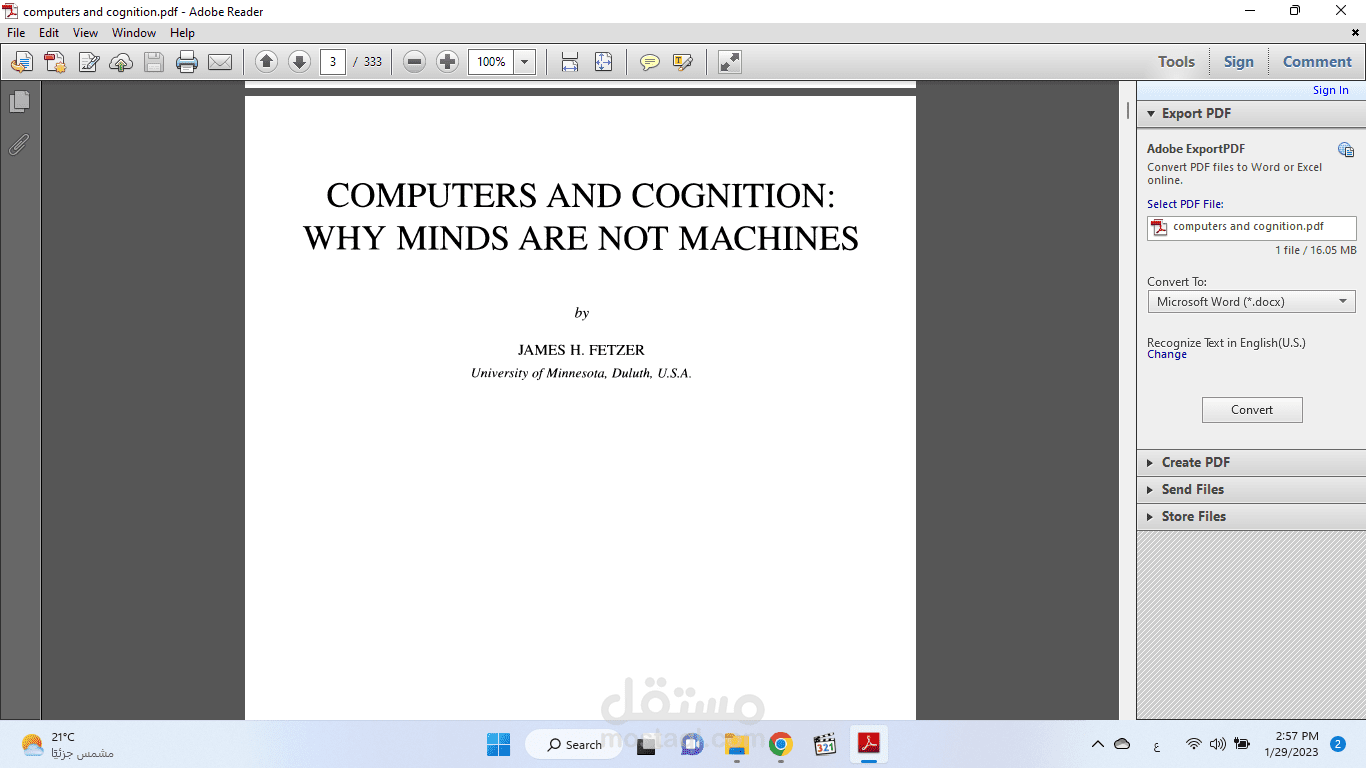Email the PDF as attachment
The image size is (1366, 768).
click(221, 62)
